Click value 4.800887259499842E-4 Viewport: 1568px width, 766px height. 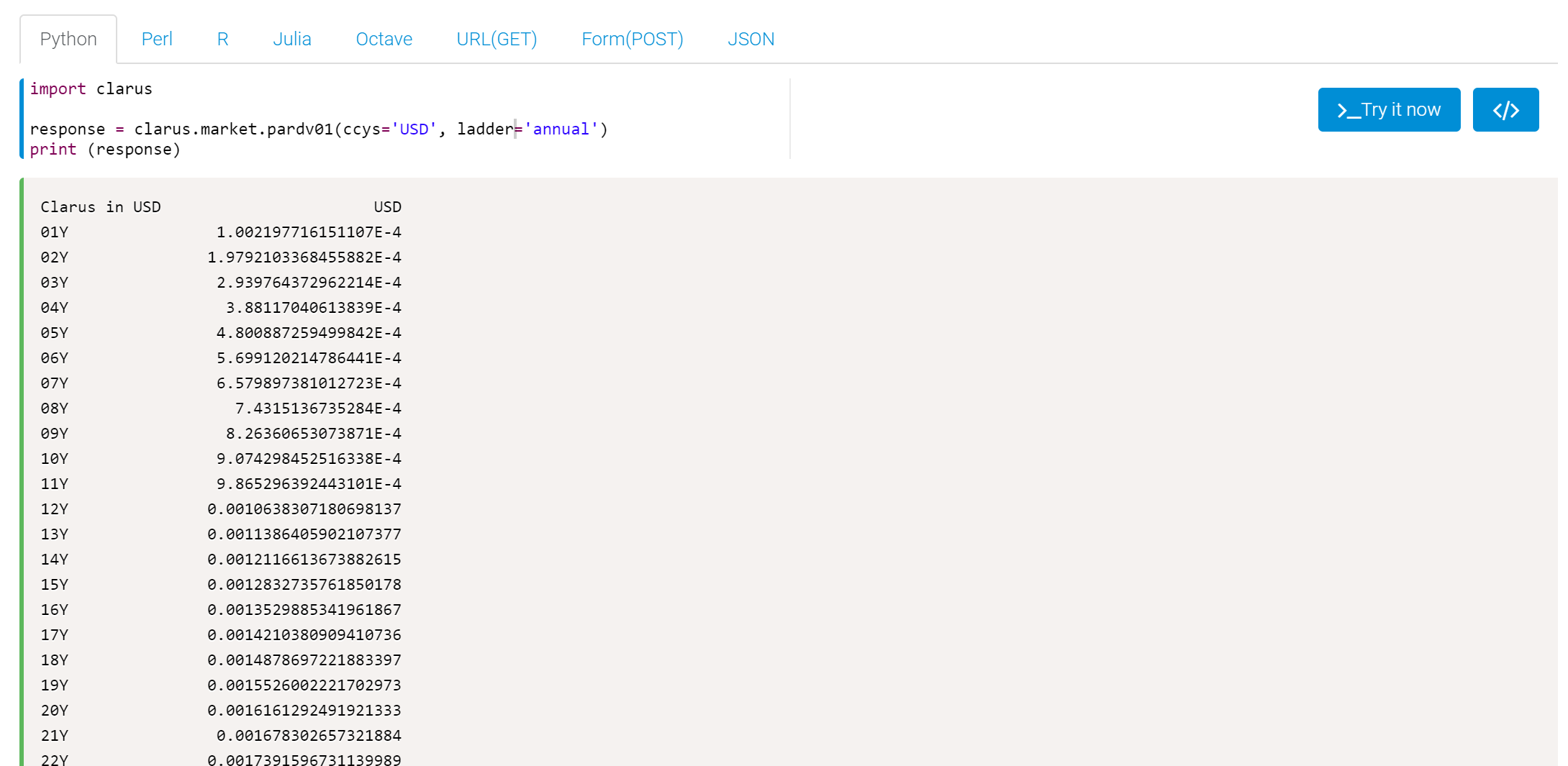[309, 333]
